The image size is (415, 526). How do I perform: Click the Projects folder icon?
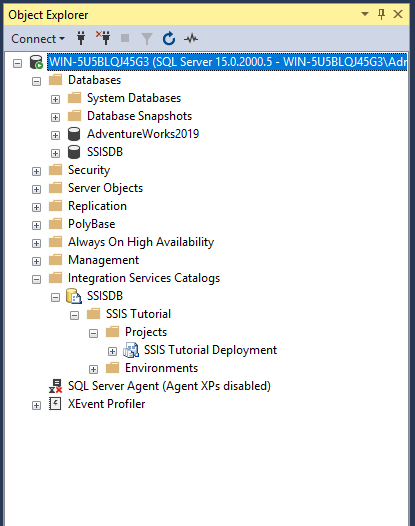pos(113,332)
